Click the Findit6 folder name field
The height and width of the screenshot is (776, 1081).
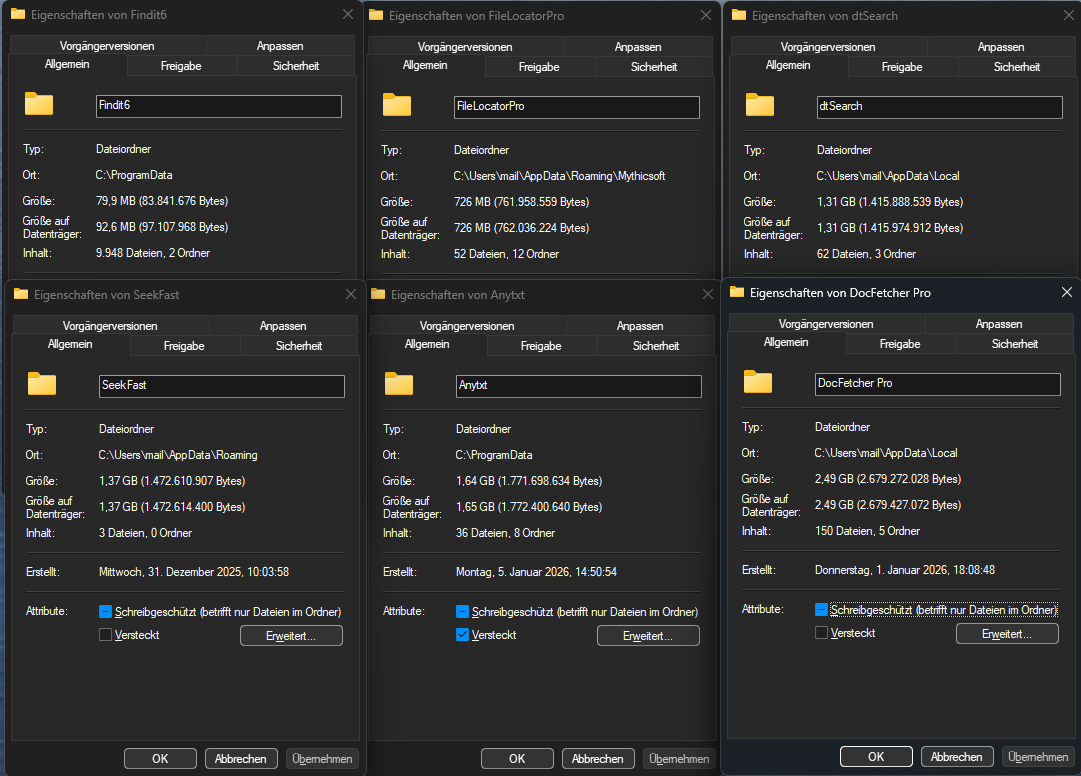coord(218,106)
